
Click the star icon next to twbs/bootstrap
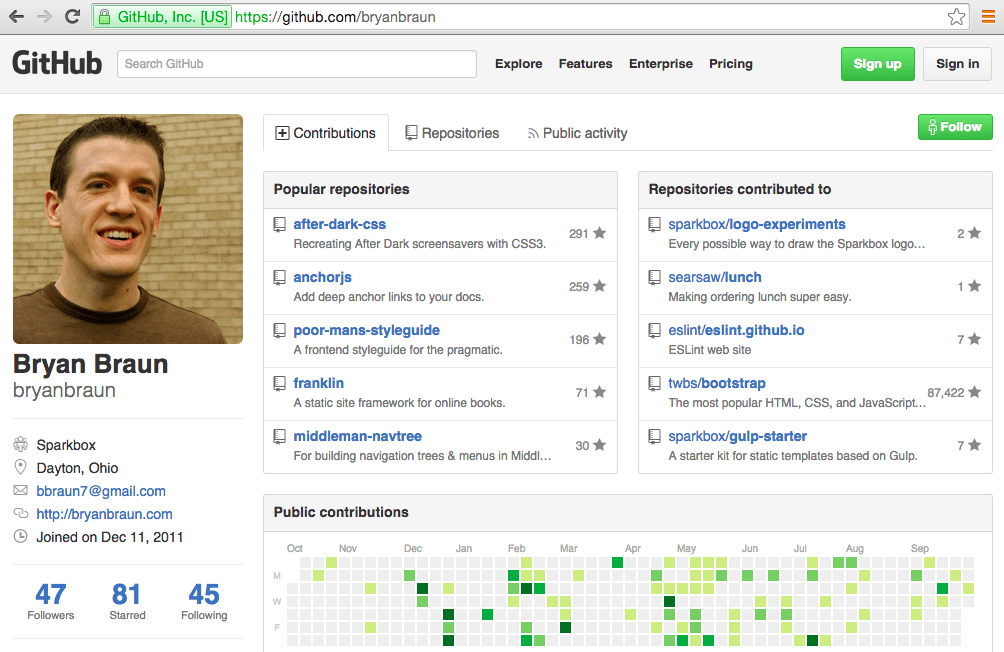pyautogui.click(x=975, y=391)
